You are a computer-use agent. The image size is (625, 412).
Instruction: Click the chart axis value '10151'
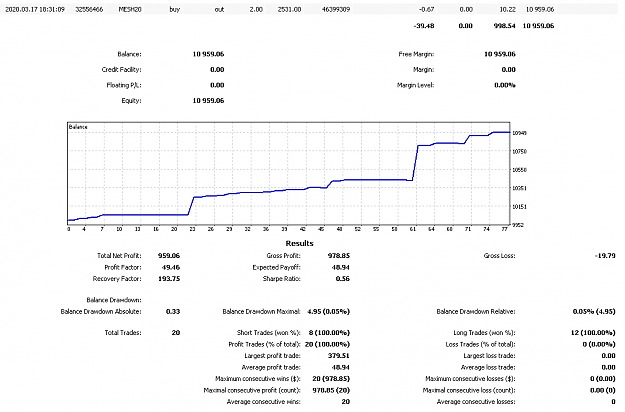pos(519,207)
